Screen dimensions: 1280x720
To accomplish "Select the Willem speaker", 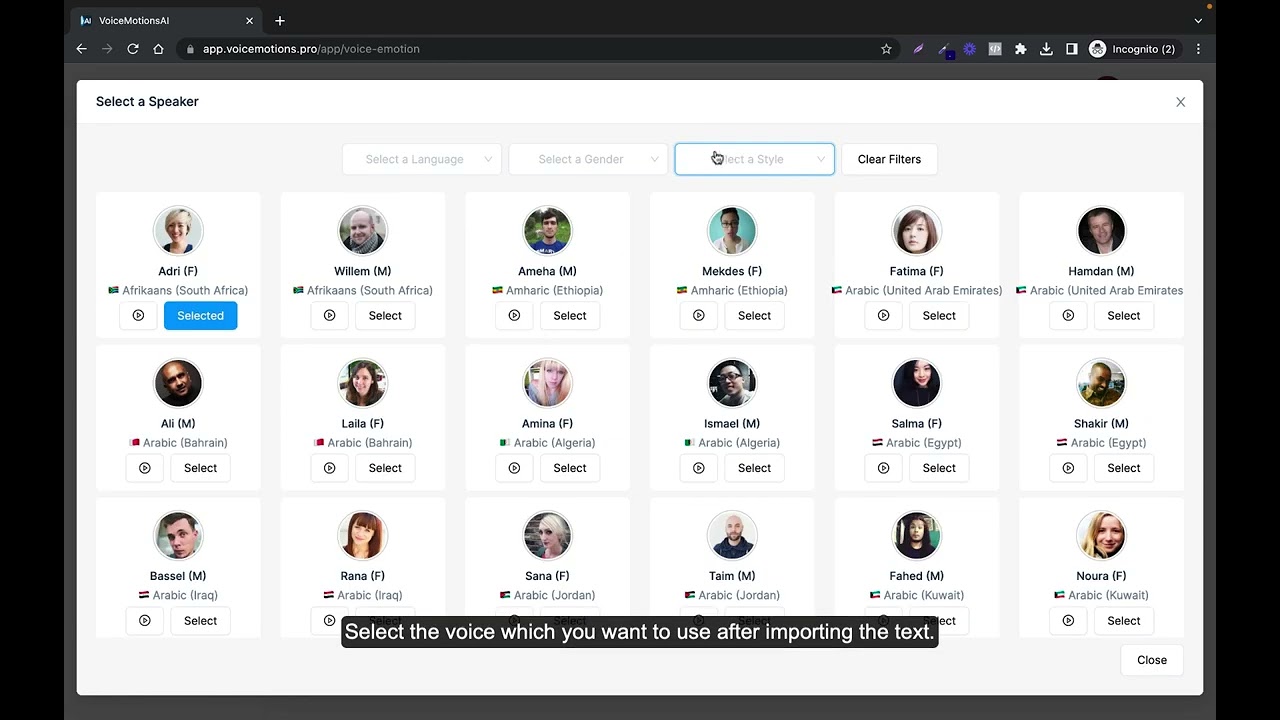I will pos(385,315).
